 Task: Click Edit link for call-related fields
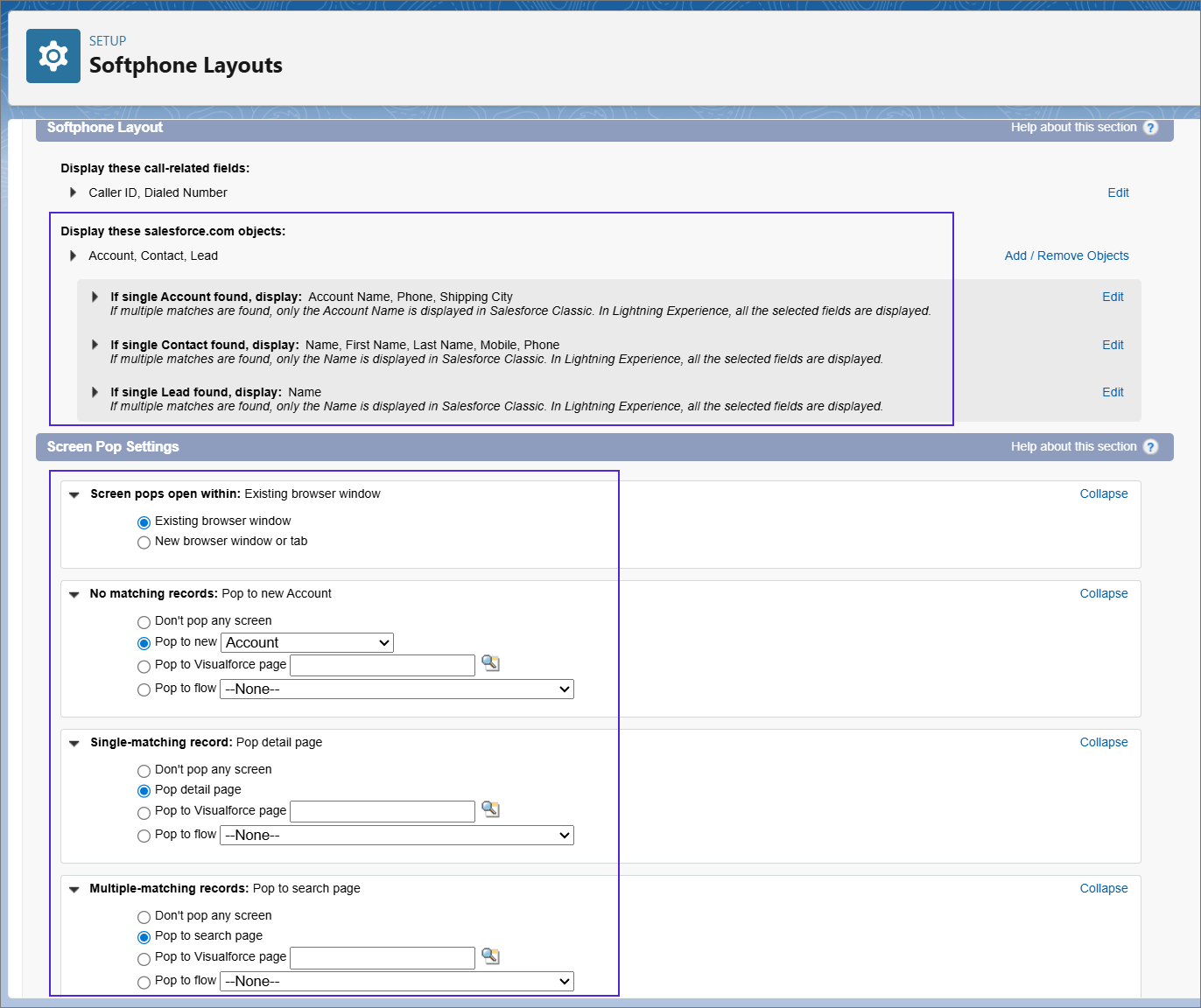(1118, 192)
